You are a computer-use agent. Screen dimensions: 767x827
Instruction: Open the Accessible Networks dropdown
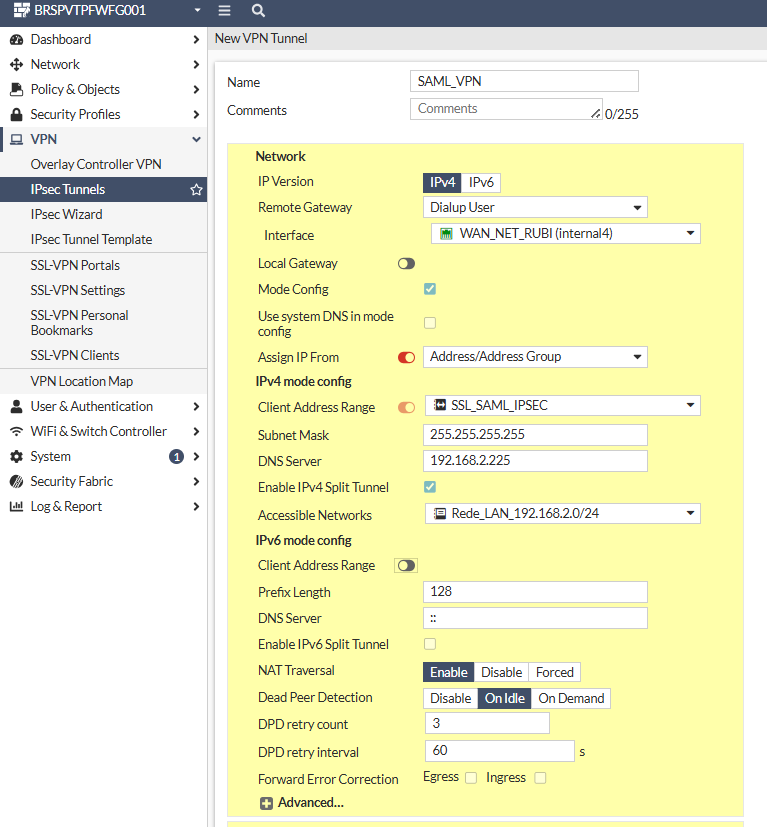(x=561, y=514)
